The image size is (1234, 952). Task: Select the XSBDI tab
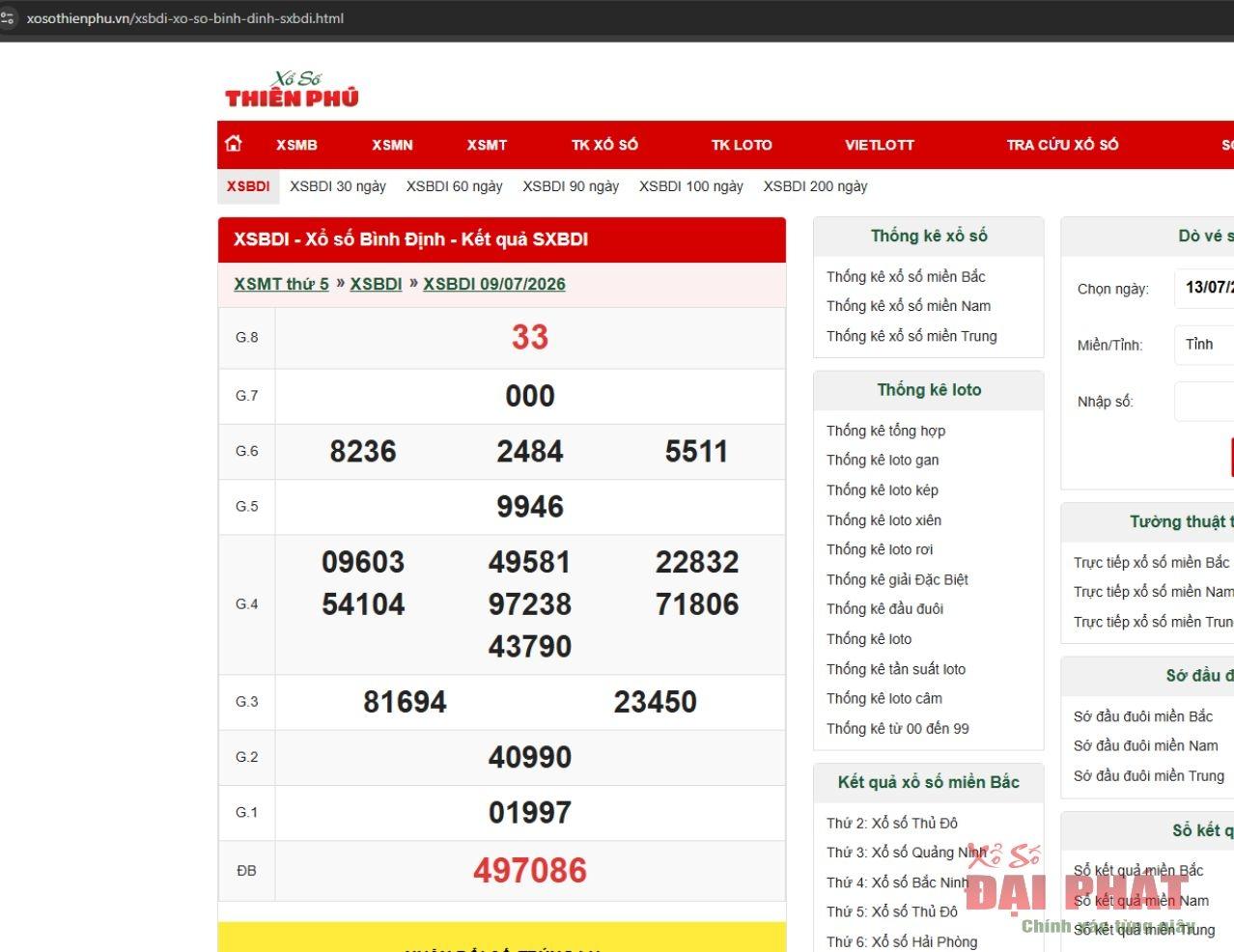click(x=248, y=186)
